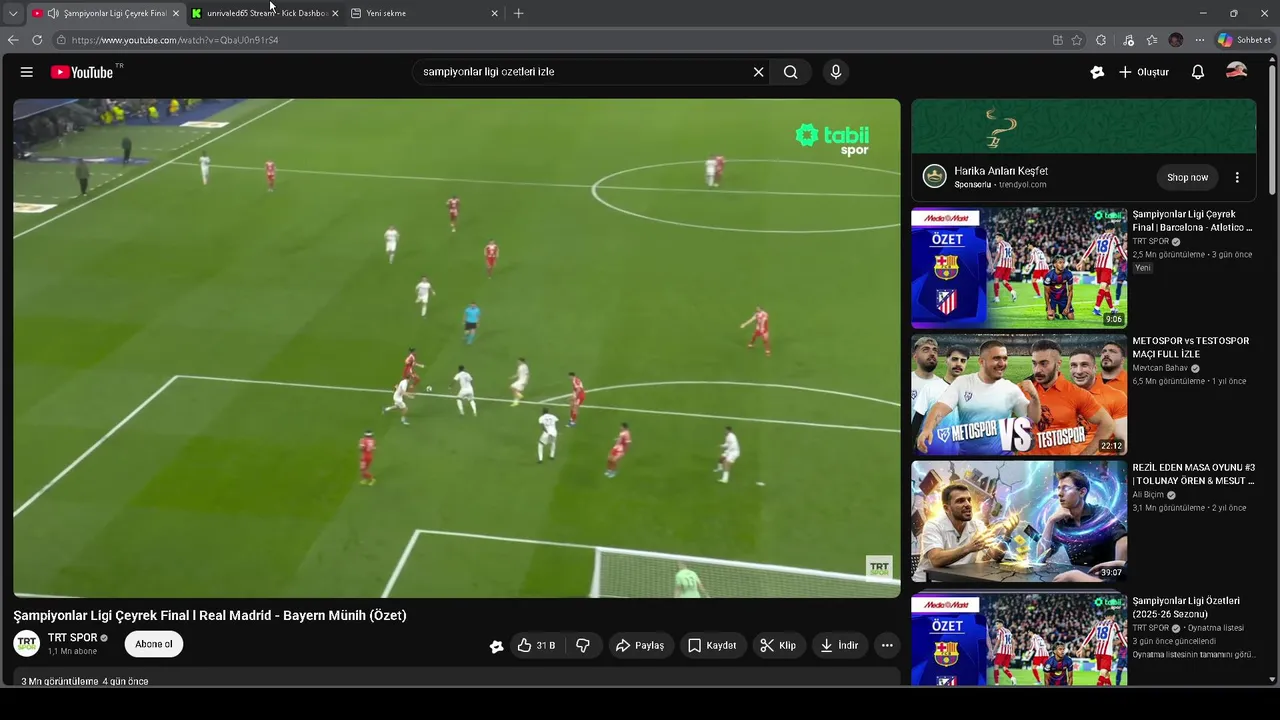Viewport: 1280px width, 720px height.
Task: Switch to the unrivaled65 Kick Dashboard tab
Action: (x=266, y=13)
